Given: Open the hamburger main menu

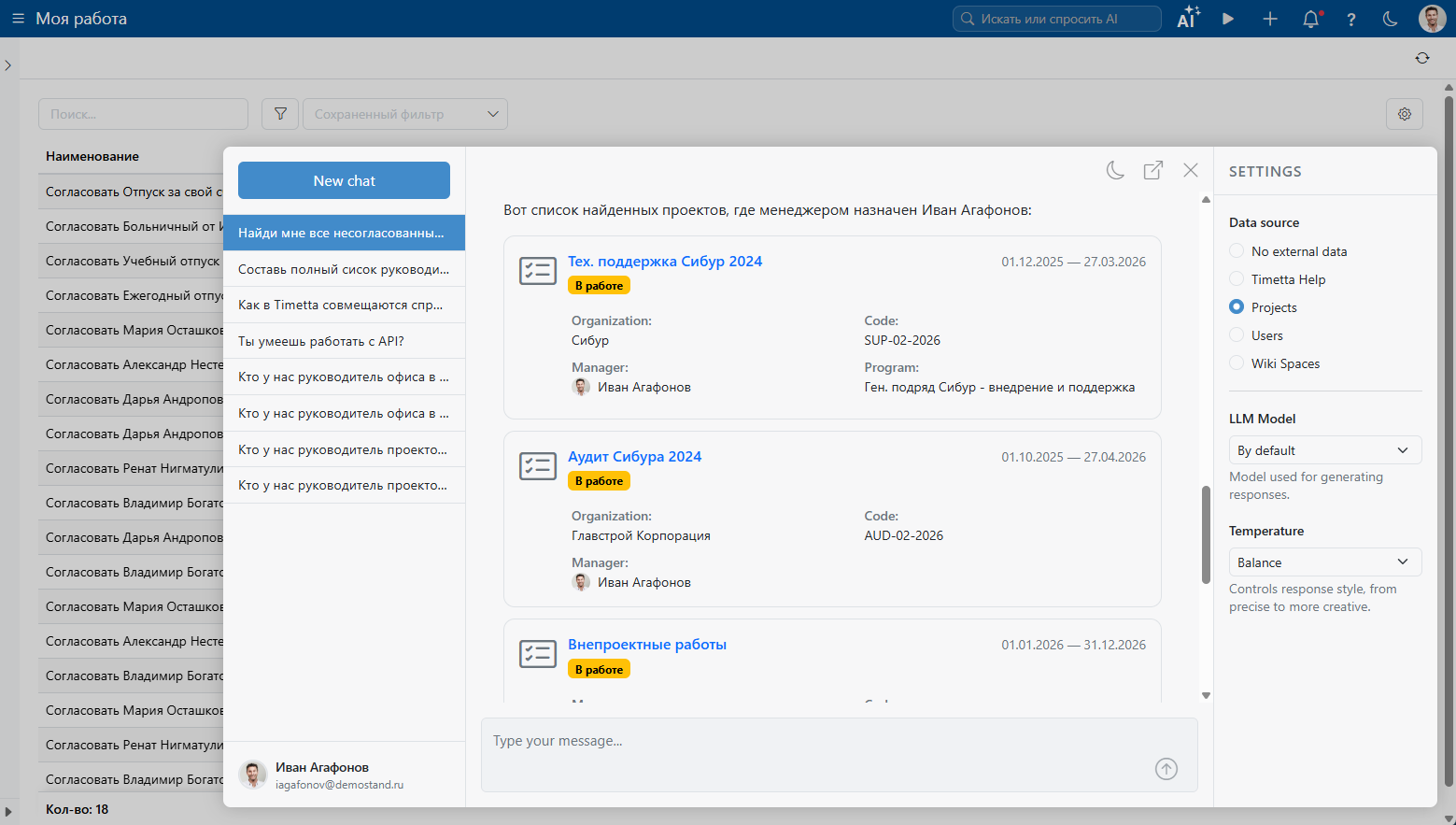Looking at the screenshot, I should (18, 19).
